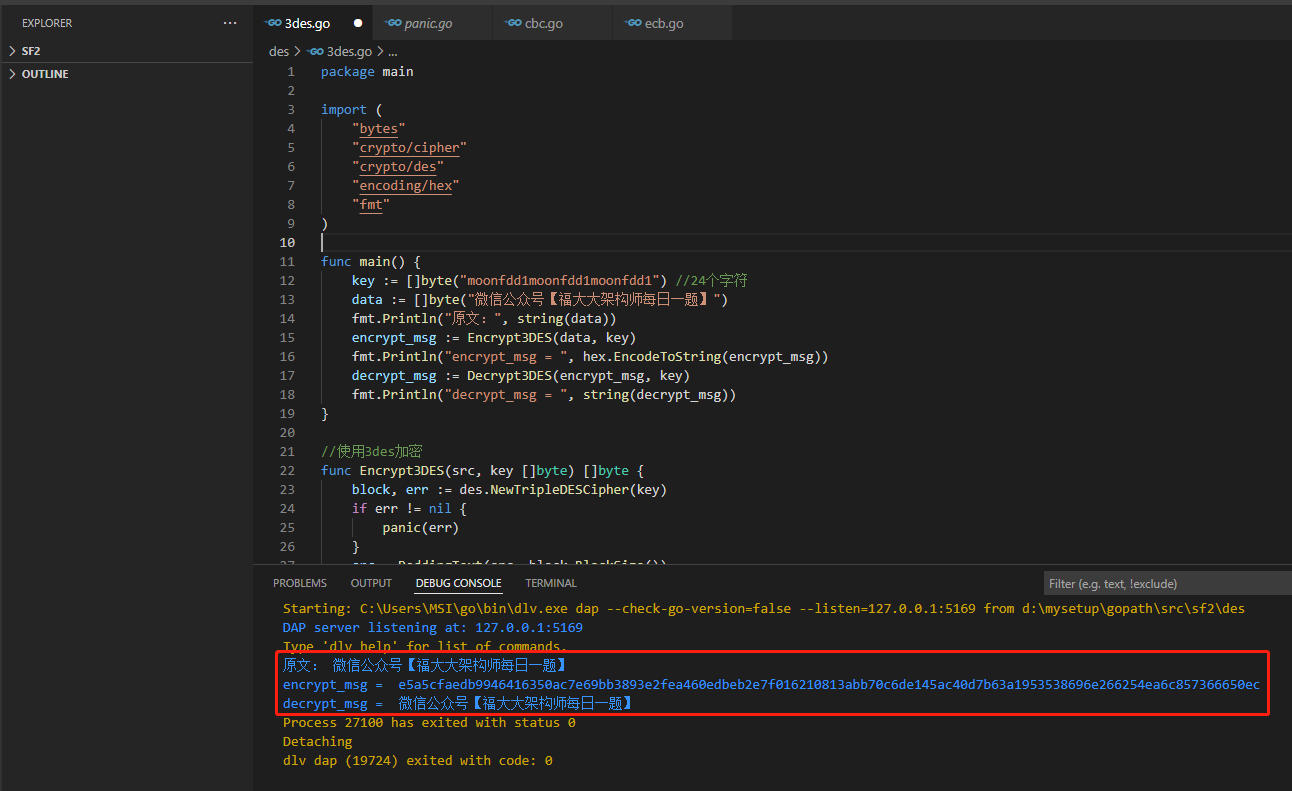Expand the SF2 folder section
Screen dimensions: 1292x791
point(126,50)
